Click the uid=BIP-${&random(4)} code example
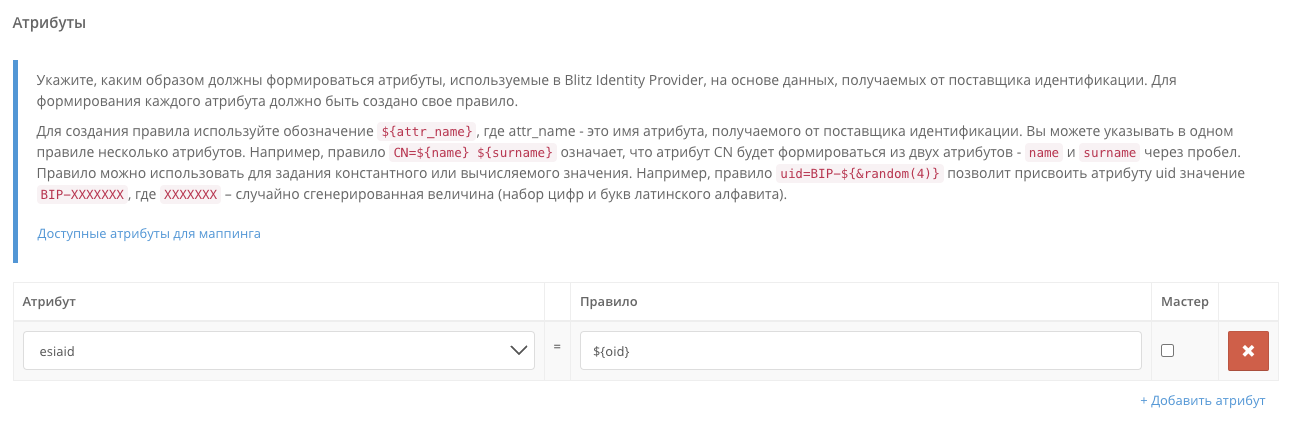 click(x=860, y=174)
